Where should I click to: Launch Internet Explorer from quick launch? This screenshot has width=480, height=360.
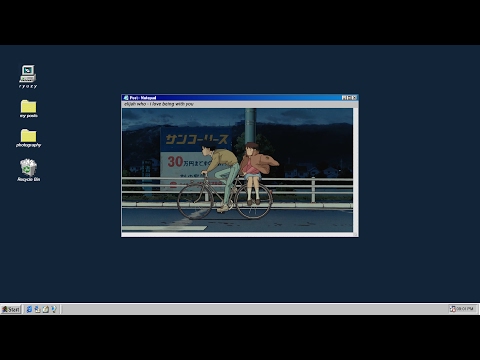(x=29, y=309)
